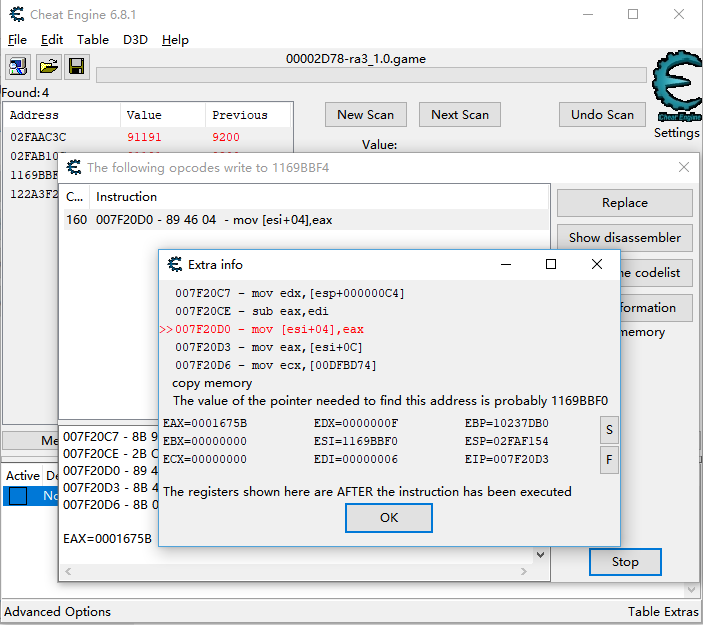Screen dimensions: 703x625
Task: Open the process selector icon
Action: 18,67
